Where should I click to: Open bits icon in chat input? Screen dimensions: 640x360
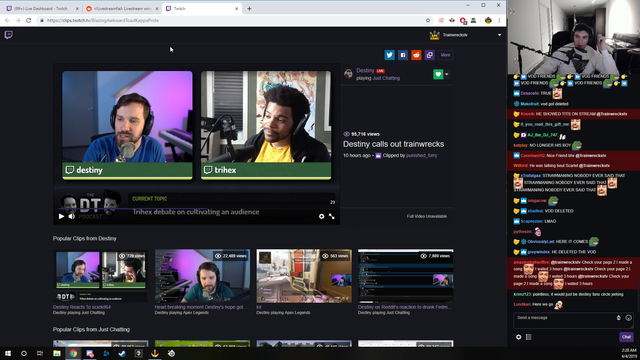pos(618,318)
